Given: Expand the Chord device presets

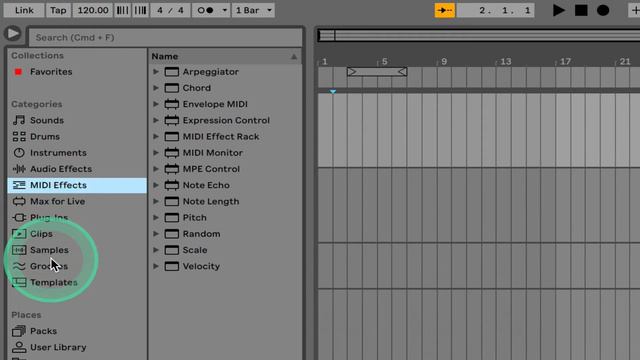Looking at the screenshot, I should point(156,88).
